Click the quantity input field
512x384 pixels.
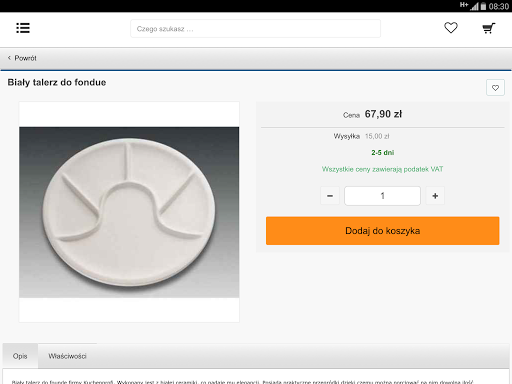[x=382, y=196]
